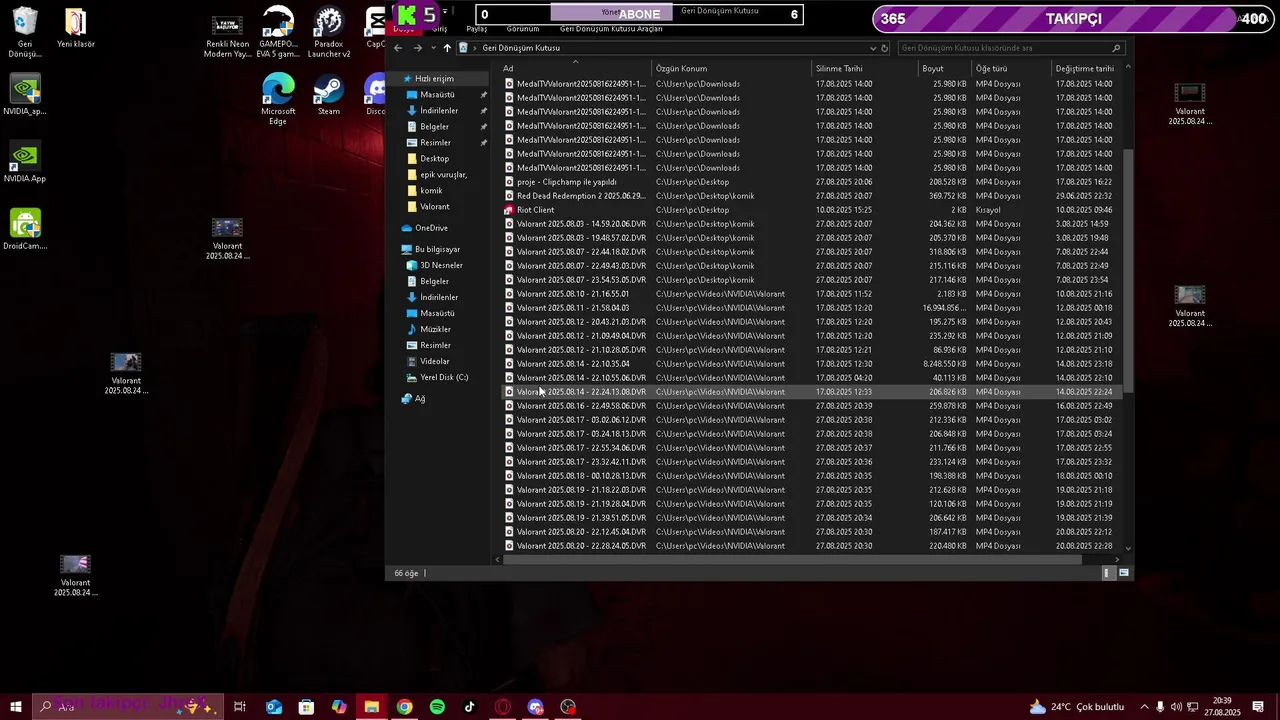Go up one folder level arrow
This screenshot has height=720, width=1280.
pyautogui.click(x=447, y=48)
